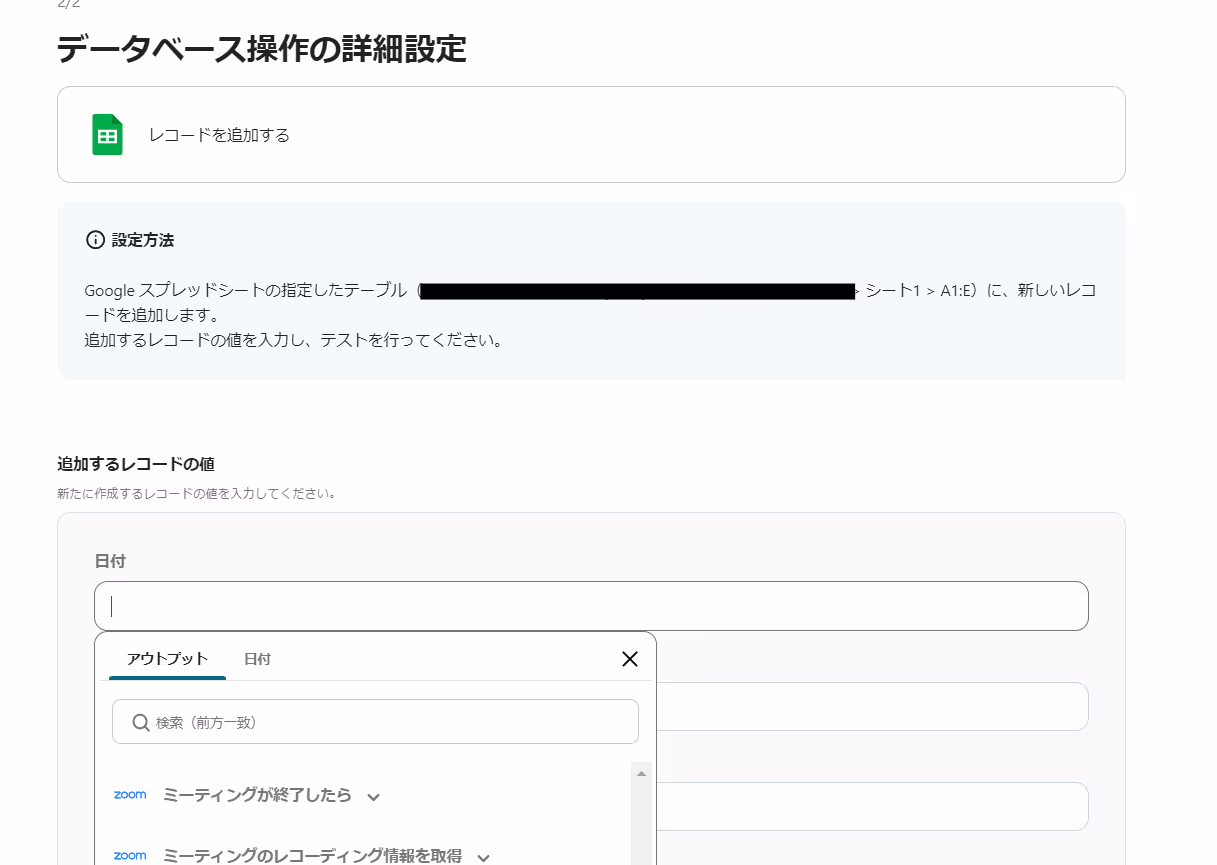Click the レコードを追加する card
The width and height of the screenshot is (1217, 865).
pyautogui.click(x=591, y=134)
